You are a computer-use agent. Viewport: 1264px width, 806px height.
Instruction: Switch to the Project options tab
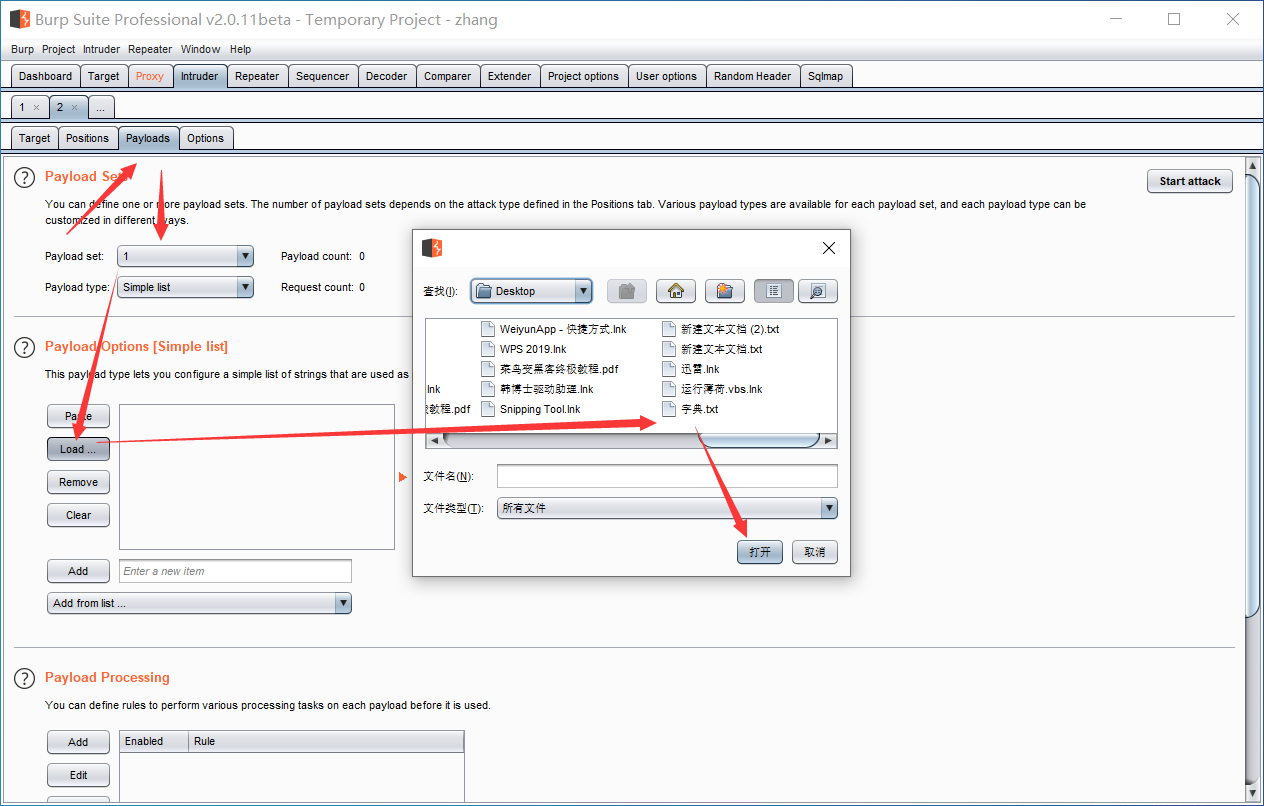coord(584,76)
